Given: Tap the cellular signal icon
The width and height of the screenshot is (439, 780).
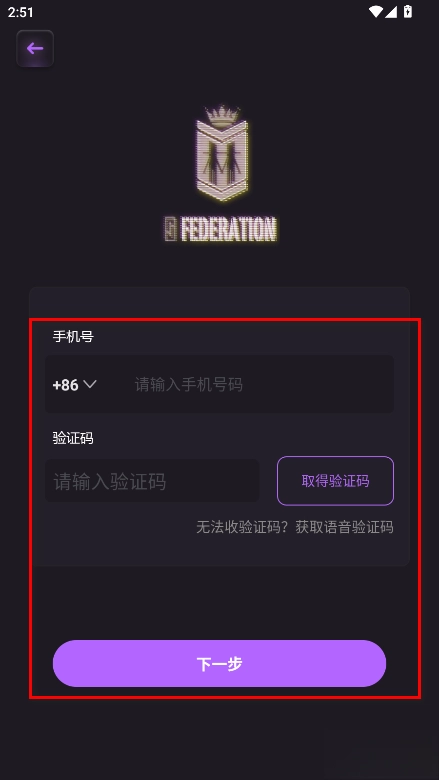Looking at the screenshot, I should click(391, 11).
